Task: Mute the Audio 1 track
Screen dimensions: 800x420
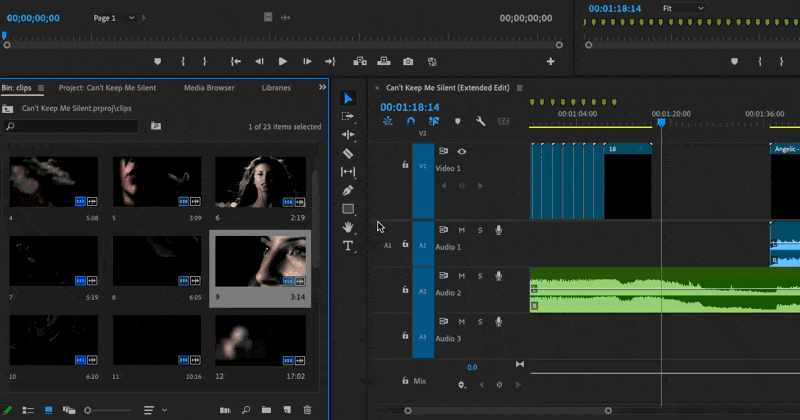Action: 461,230
